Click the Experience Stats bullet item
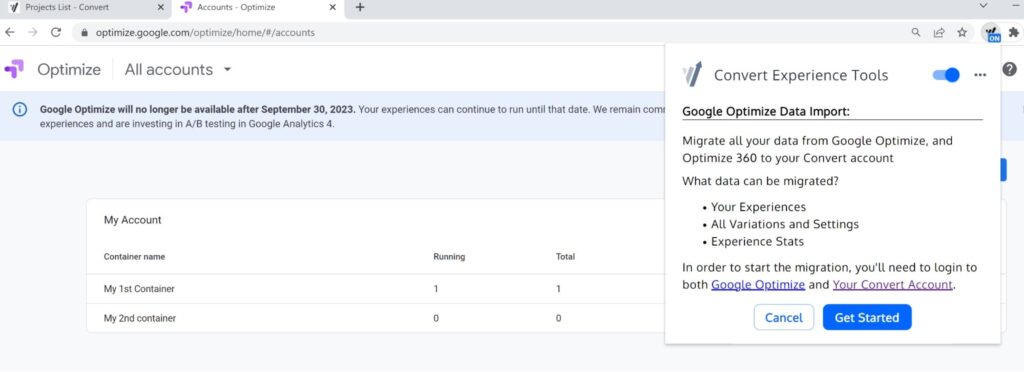 (758, 241)
